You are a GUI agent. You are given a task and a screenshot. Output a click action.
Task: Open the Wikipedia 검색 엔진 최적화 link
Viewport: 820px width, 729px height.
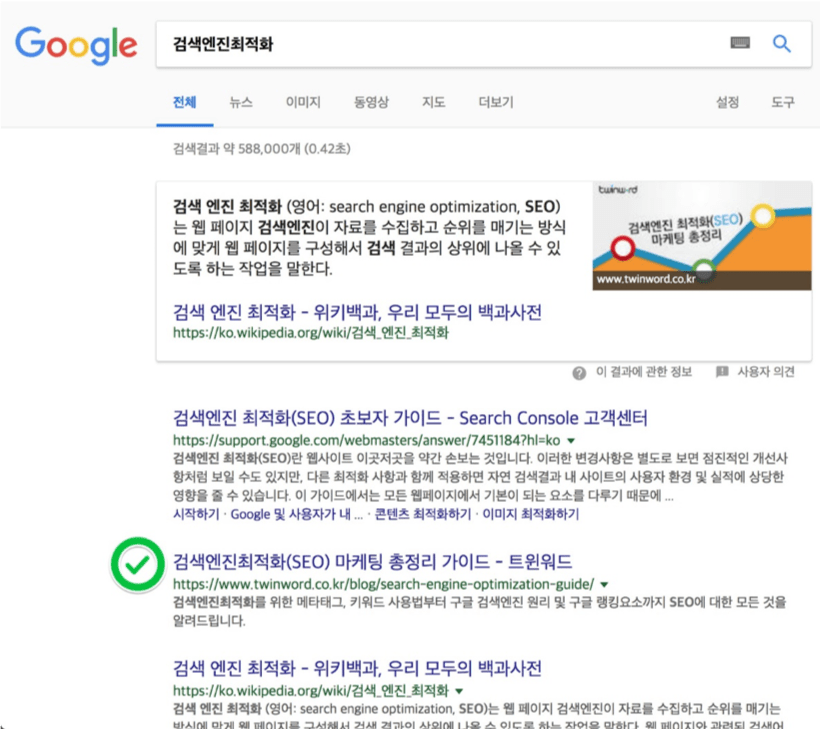coord(357,313)
